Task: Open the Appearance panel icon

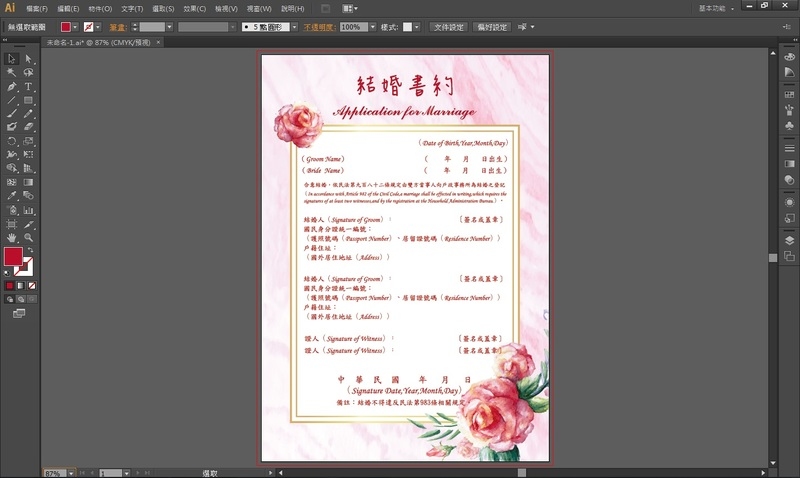Action: [789, 202]
